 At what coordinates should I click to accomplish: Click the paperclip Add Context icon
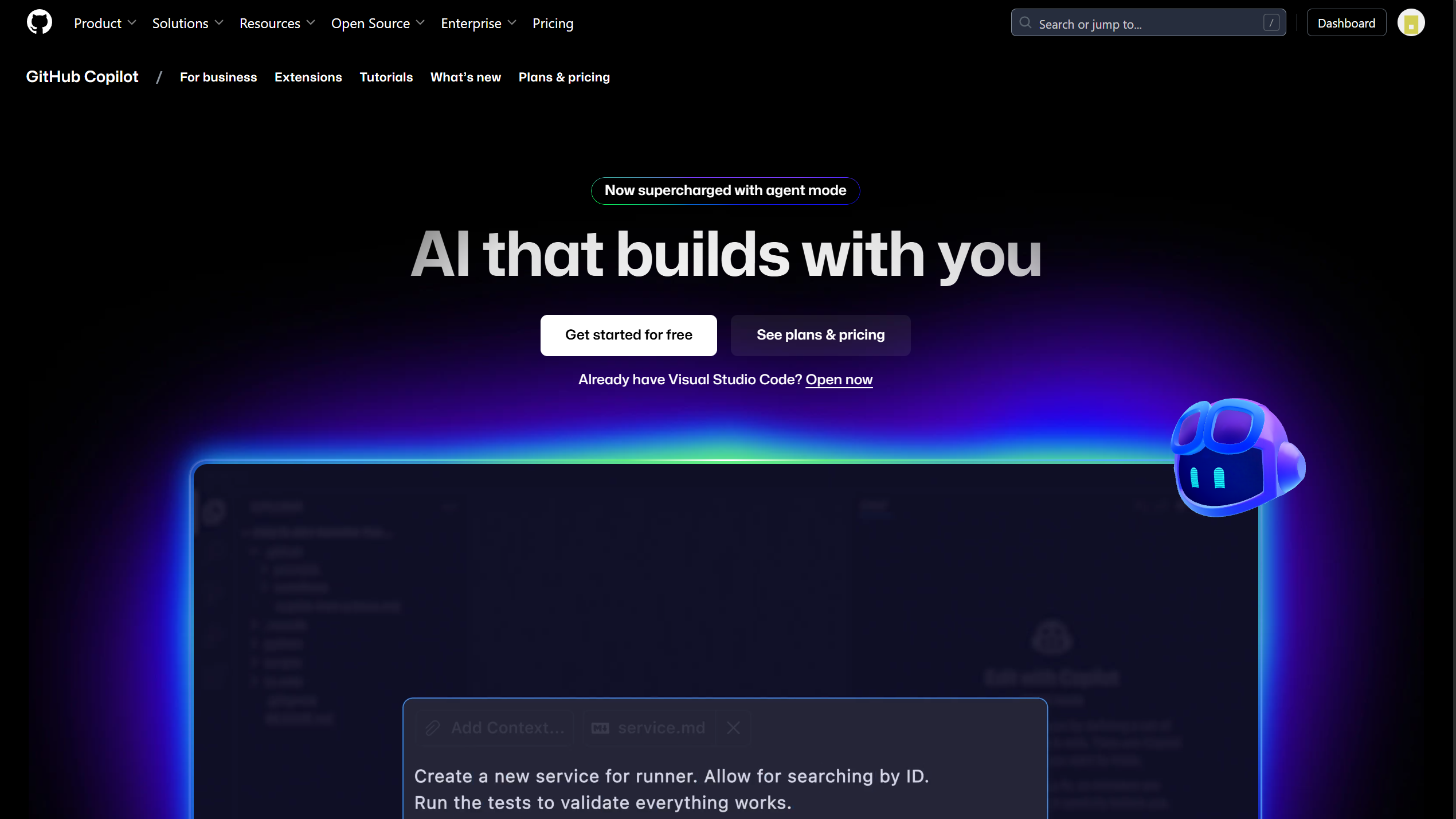click(x=432, y=728)
